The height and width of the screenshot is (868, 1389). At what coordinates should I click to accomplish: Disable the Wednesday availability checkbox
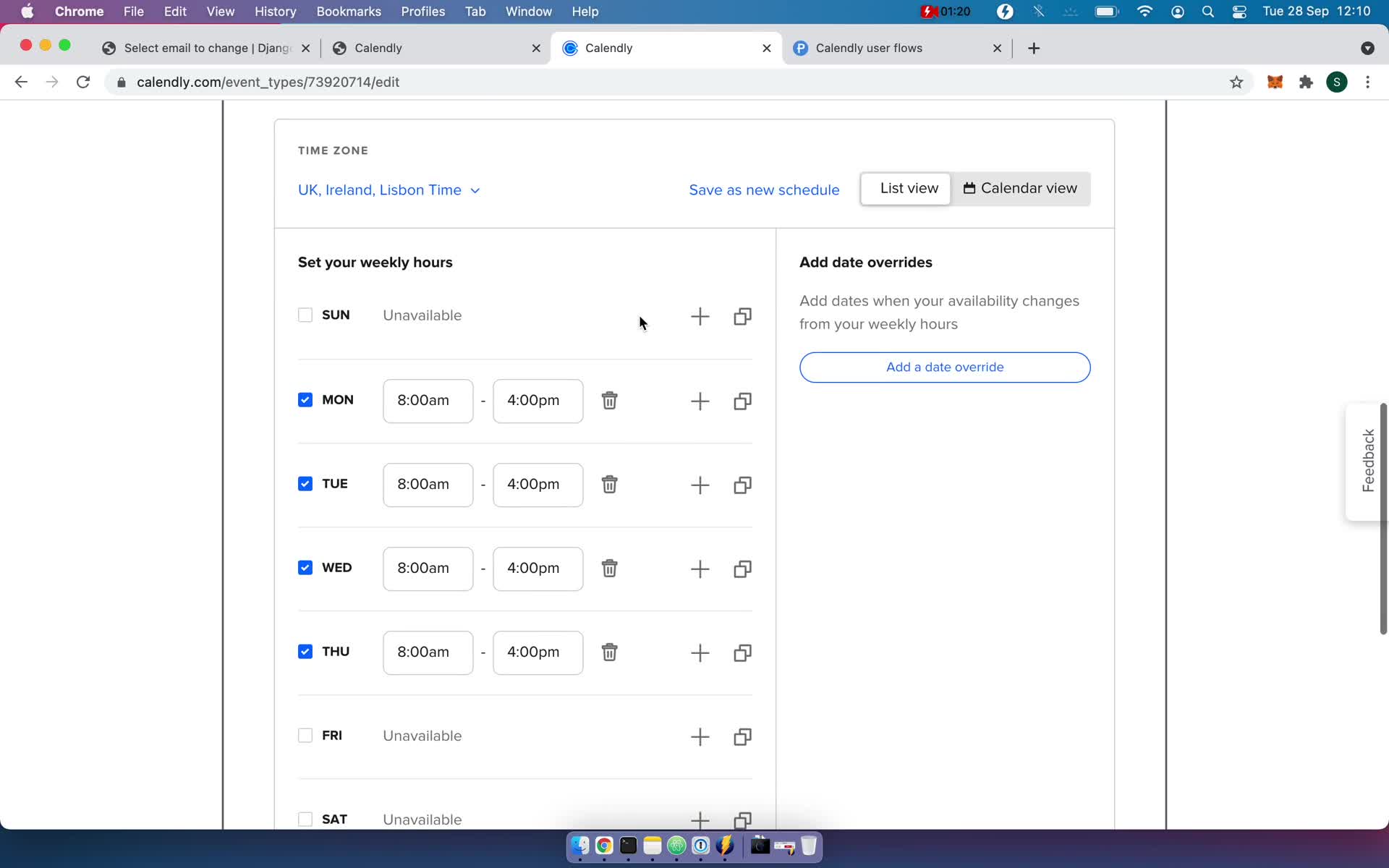point(305,567)
